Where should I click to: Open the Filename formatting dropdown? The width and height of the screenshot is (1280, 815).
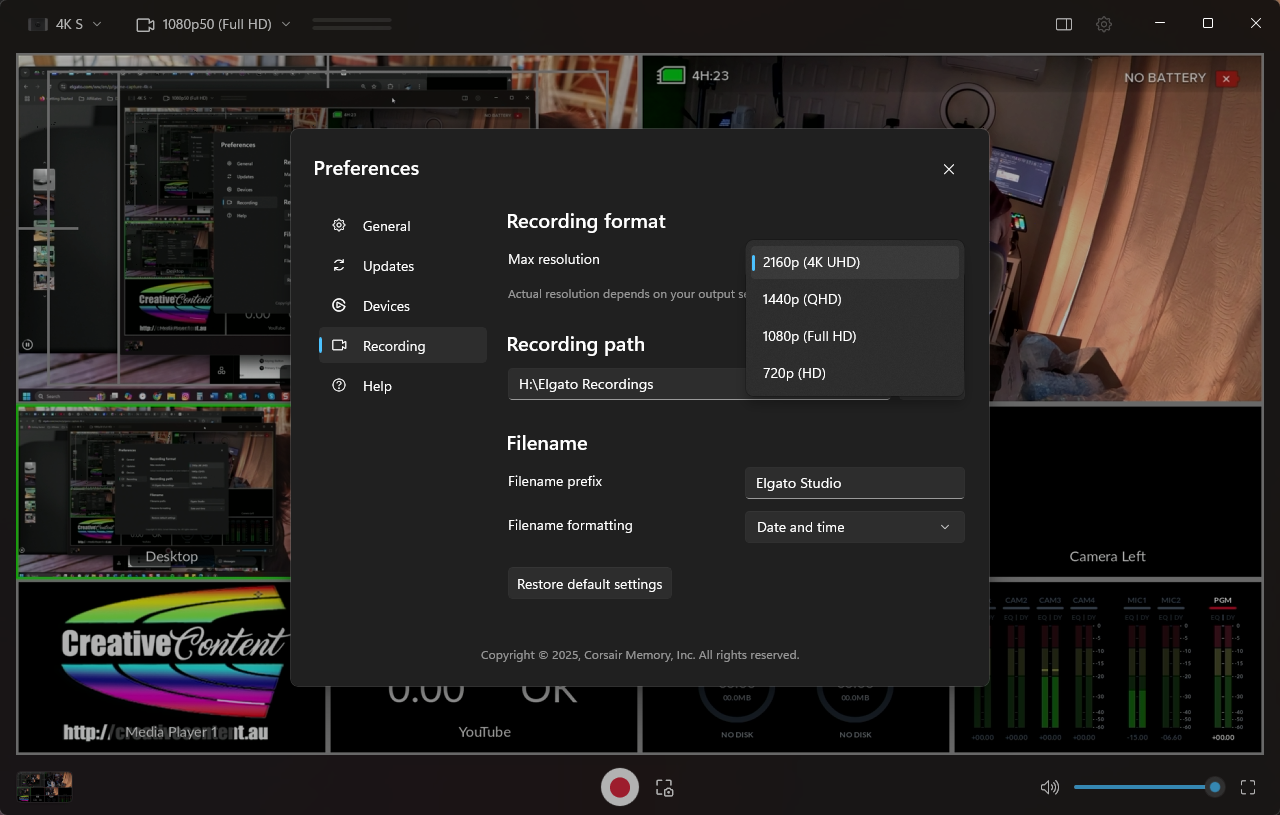click(855, 527)
